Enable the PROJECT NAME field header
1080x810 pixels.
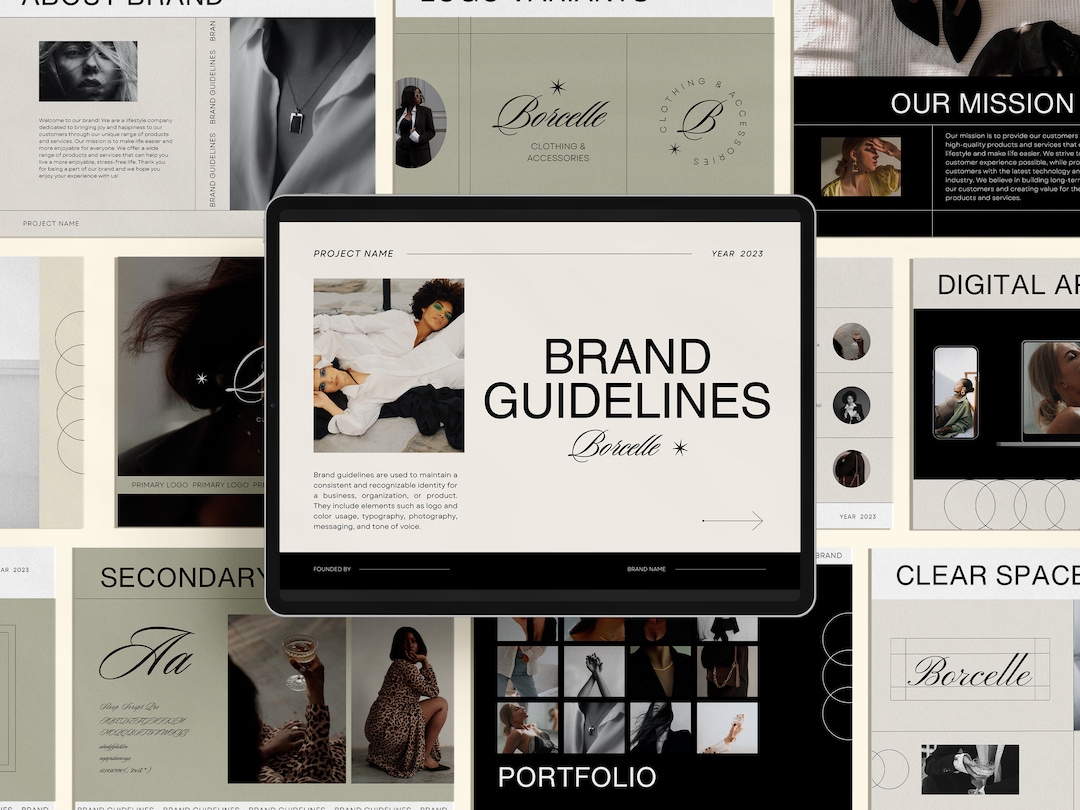pyautogui.click(x=353, y=254)
